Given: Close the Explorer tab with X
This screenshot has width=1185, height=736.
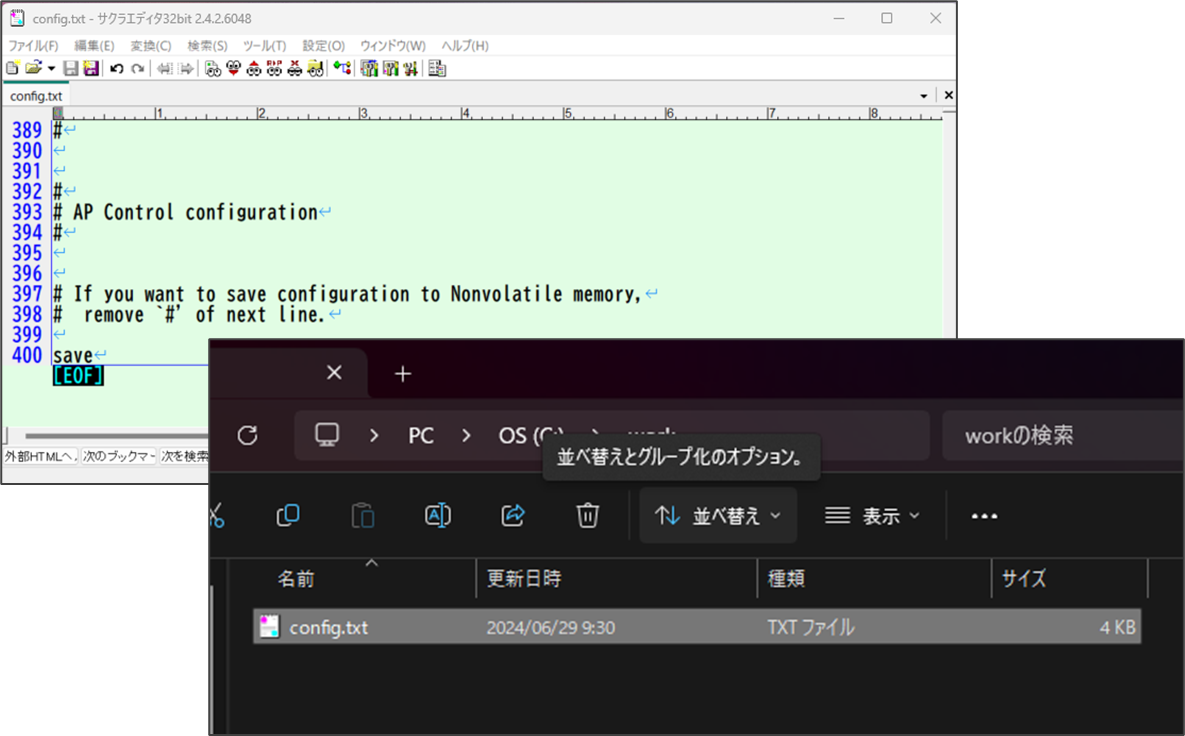Looking at the screenshot, I should tap(334, 373).
